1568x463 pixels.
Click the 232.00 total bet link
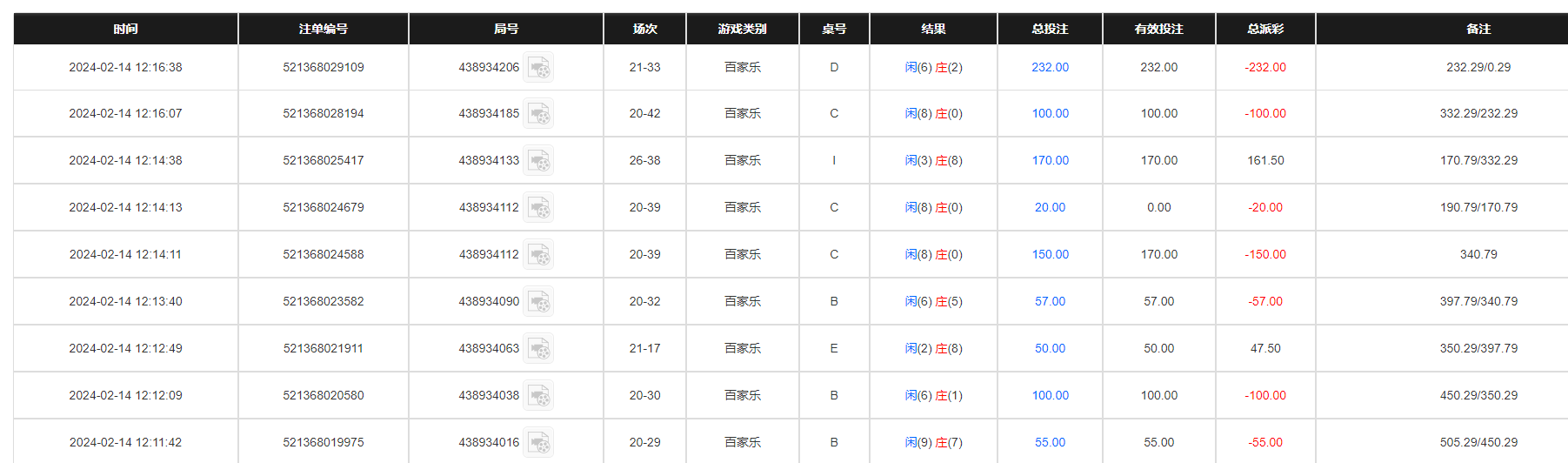click(1050, 67)
